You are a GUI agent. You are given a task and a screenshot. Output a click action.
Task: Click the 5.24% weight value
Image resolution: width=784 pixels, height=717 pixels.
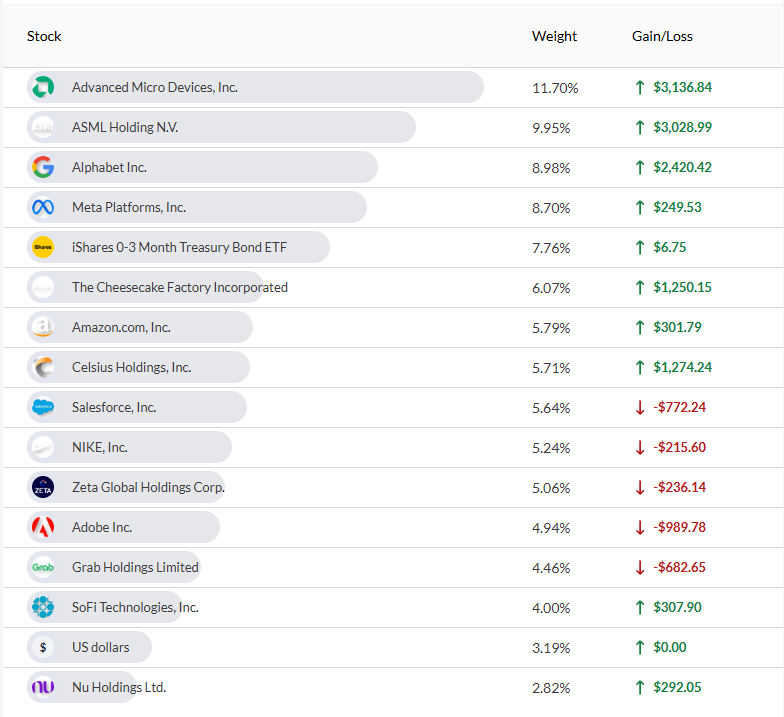click(x=551, y=448)
